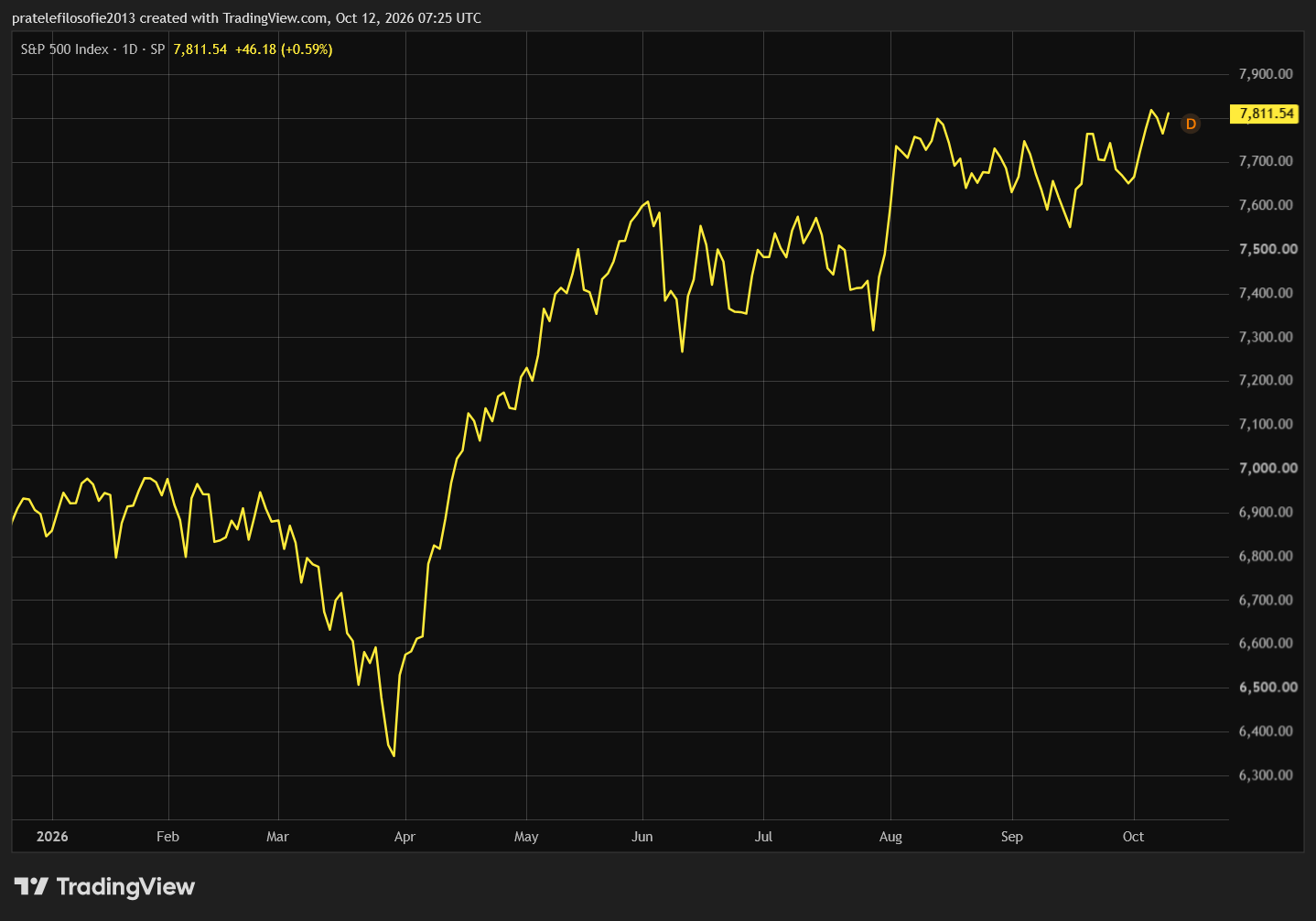Click the 6,600.00 price axis label
Screen dimensions: 1316x921
click(1266, 643)
